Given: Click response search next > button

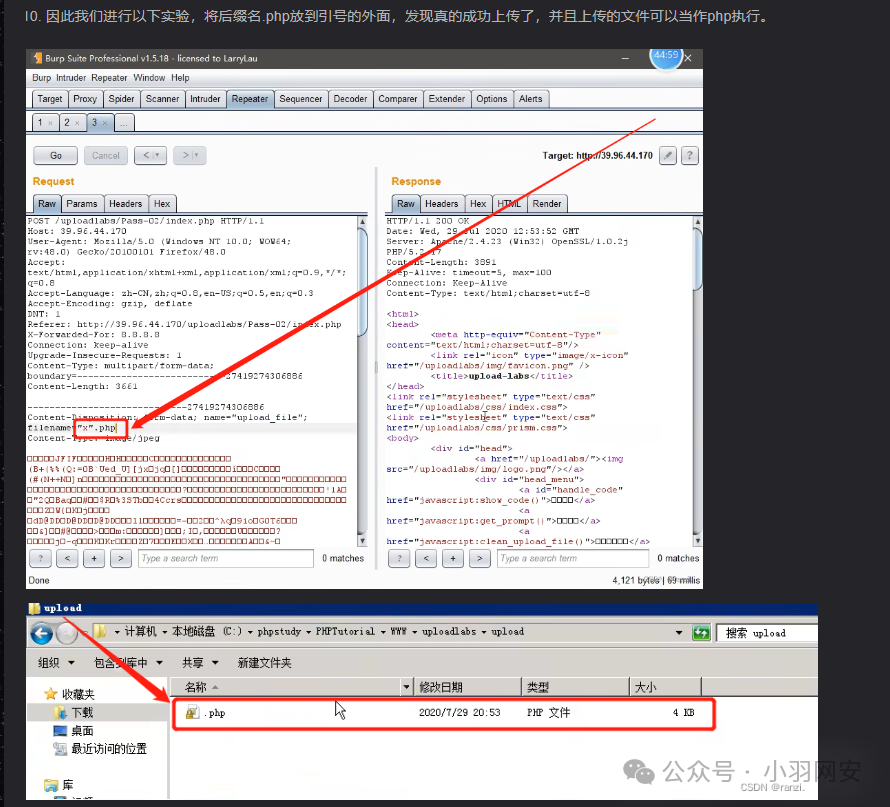Looking at the screenshot, I should pyautogui.click(x=479, y=558).
